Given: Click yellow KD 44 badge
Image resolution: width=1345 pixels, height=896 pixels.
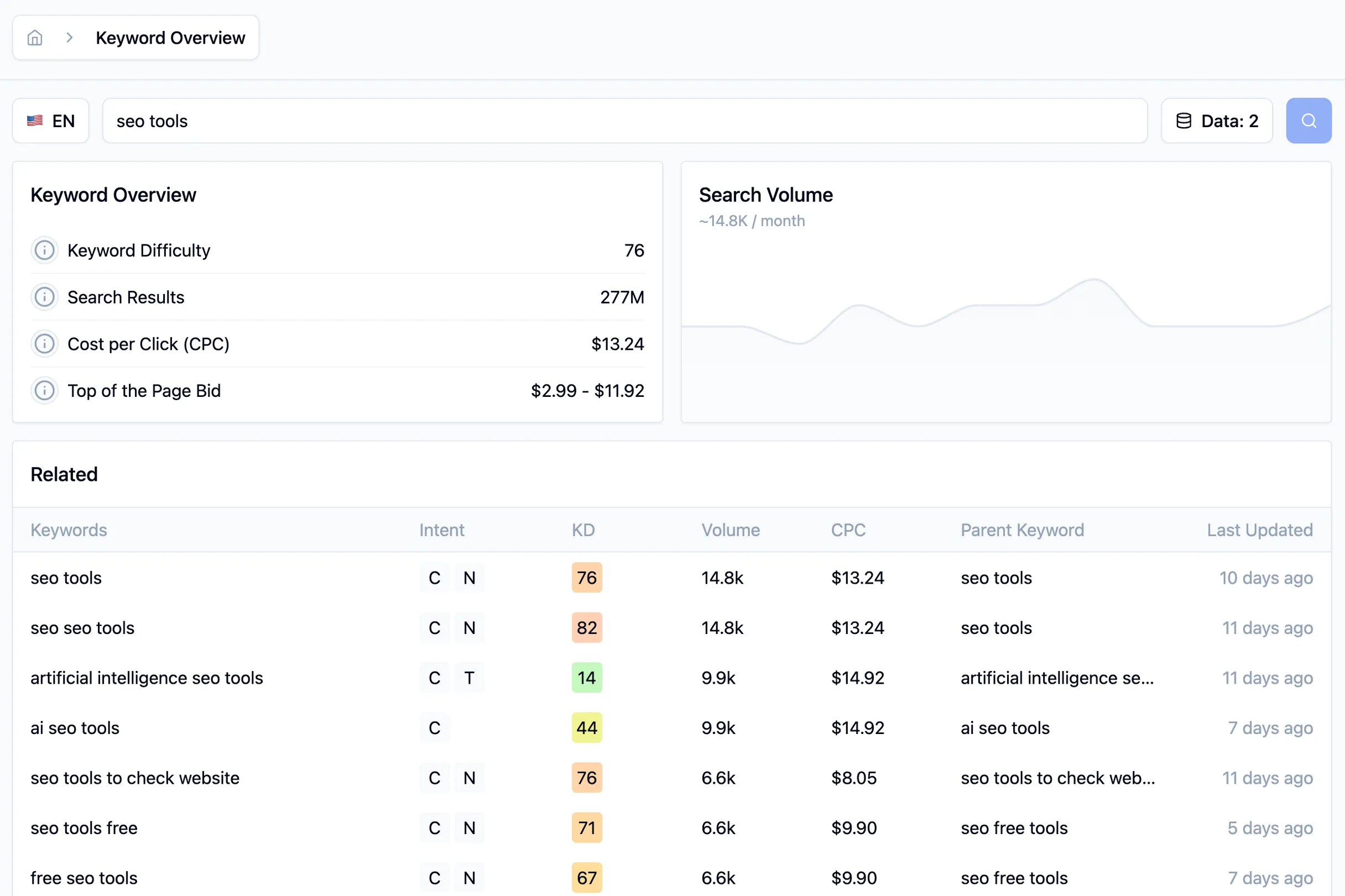Looking at the screenshot, I should pyautogui.click(x=587, y=728).
